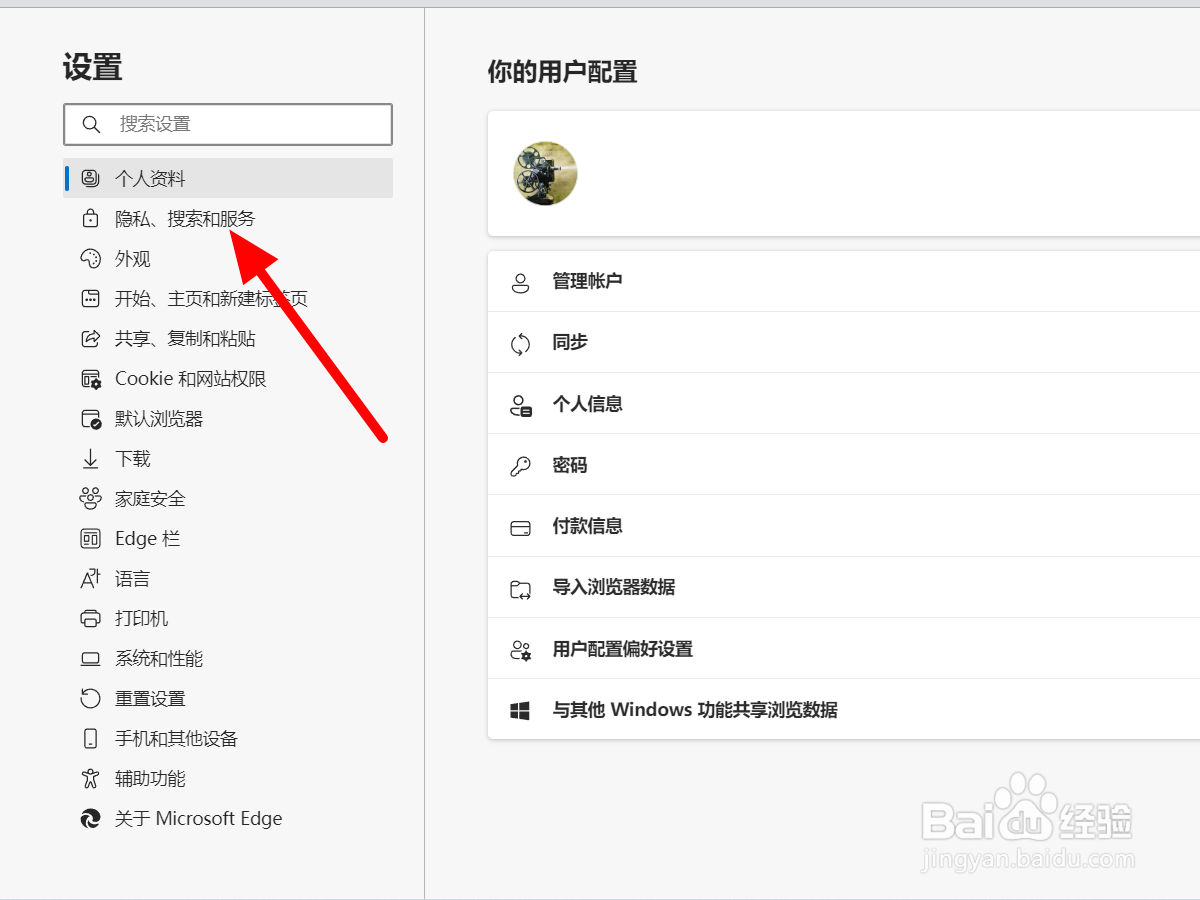This screenshot has width=1200, height=900.
Task: Select 个人资料 in the settings sidebar
Action: tap(228, 178)
